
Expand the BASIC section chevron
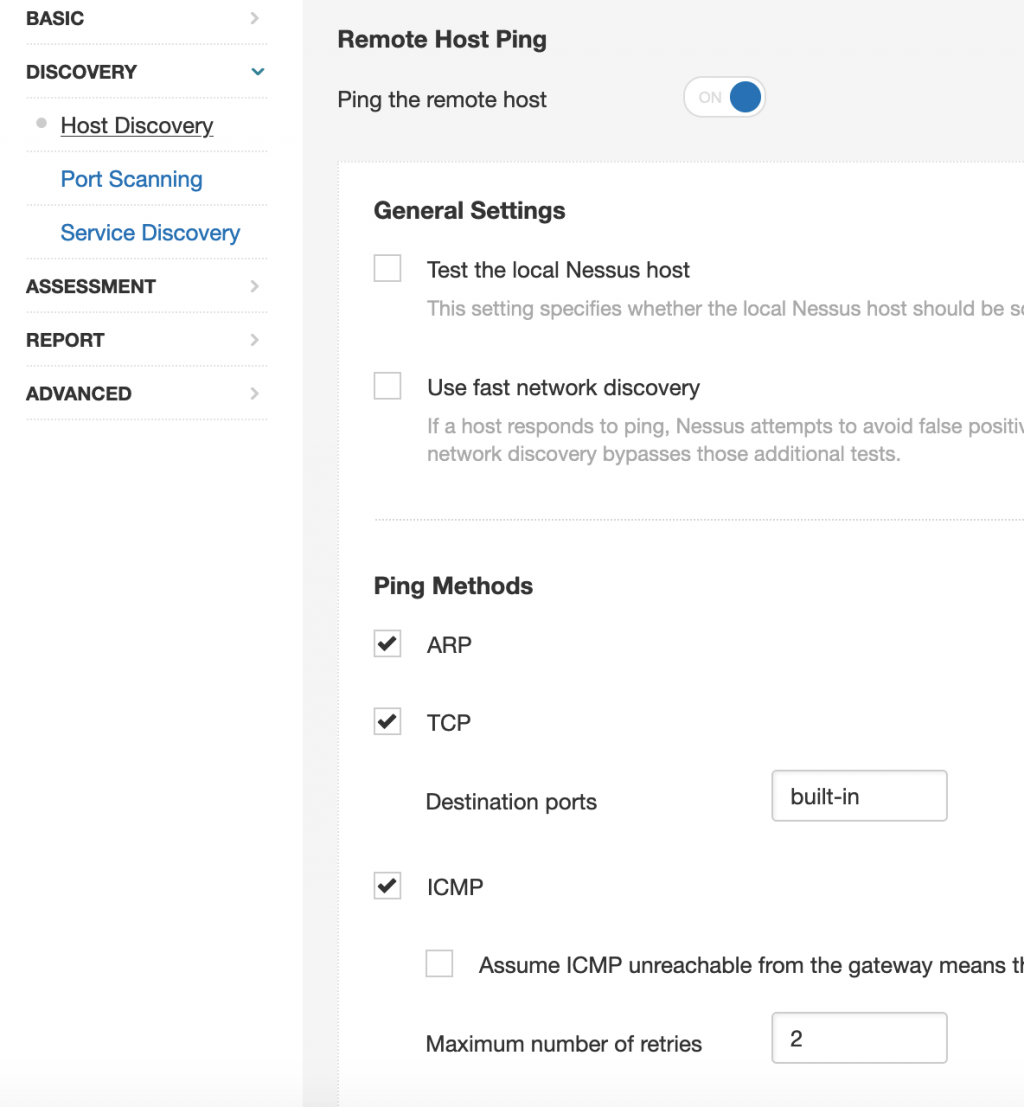point(255,18)
